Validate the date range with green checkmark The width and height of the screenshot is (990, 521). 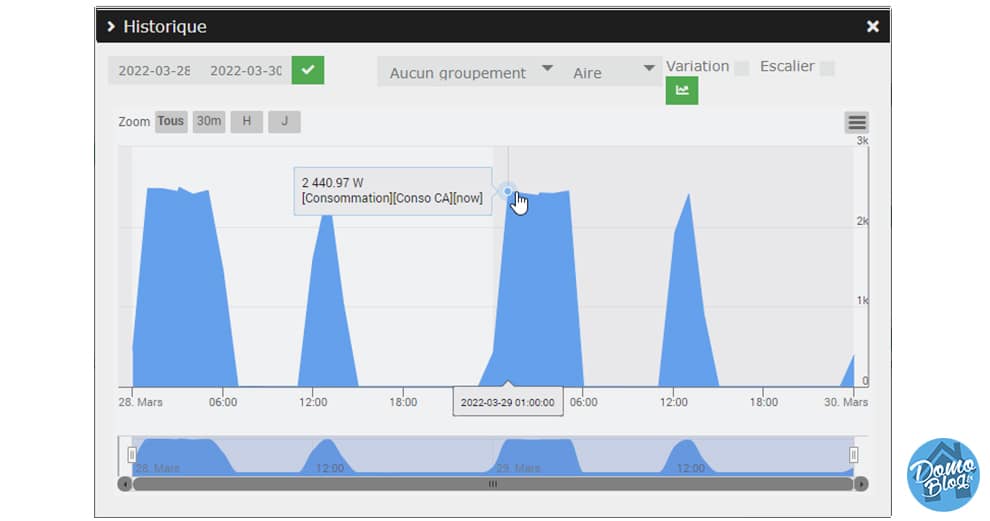(307, 70)
